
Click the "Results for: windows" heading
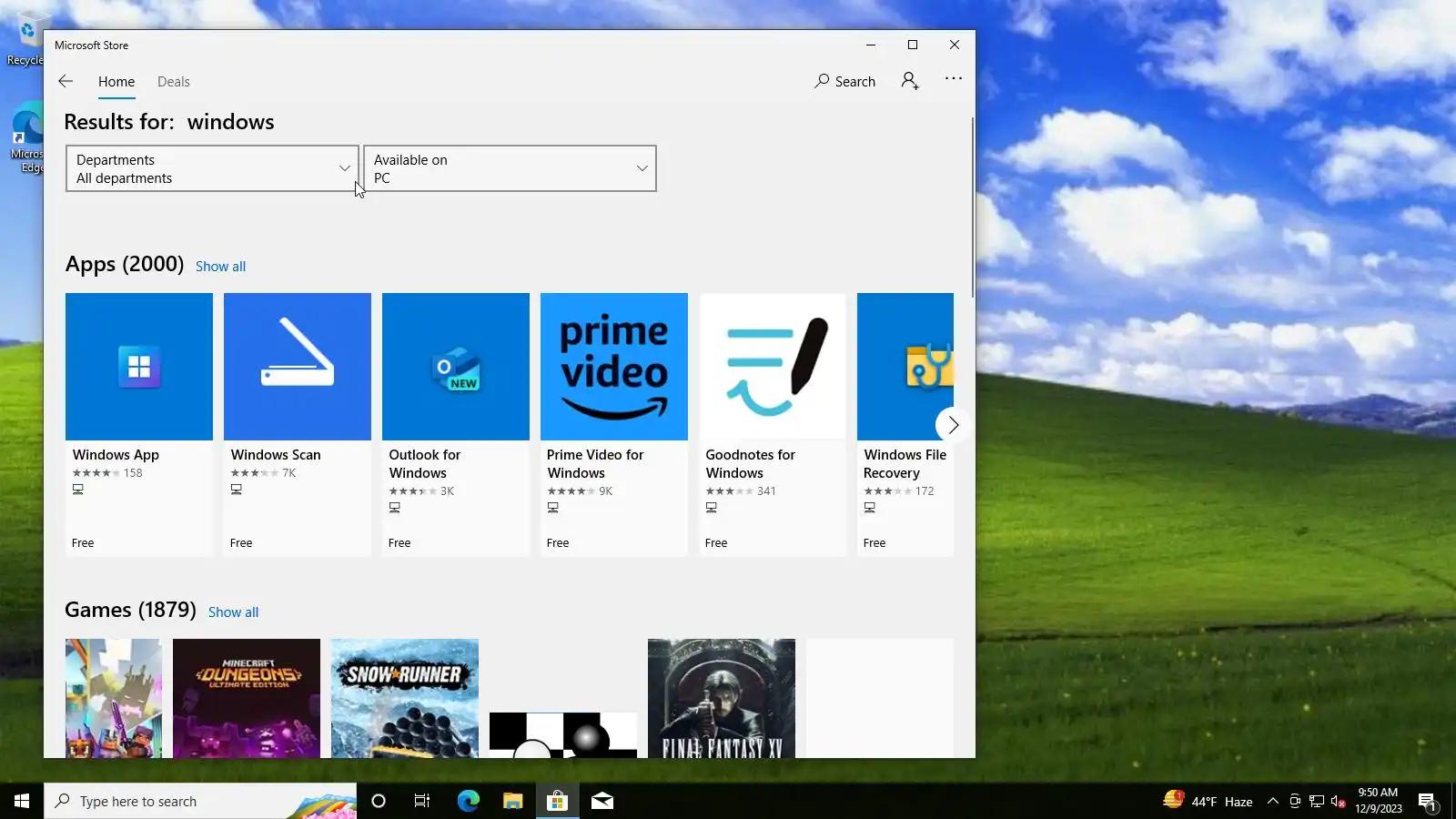pos(169,122)
